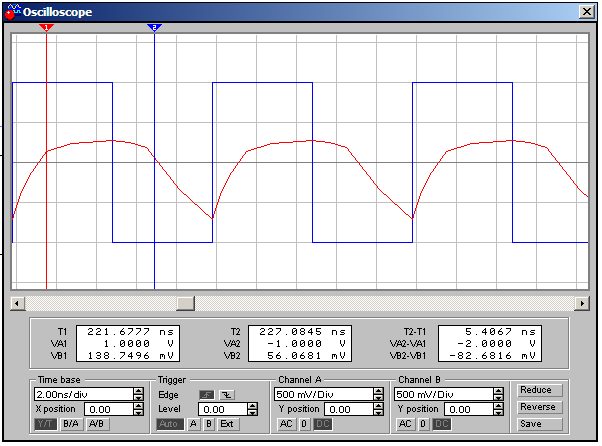Image resolution: width=602 pixels, height=446 pixels.
Task: Decrease Channel B scale with down arrow
Action: click(x=498, y=398)
